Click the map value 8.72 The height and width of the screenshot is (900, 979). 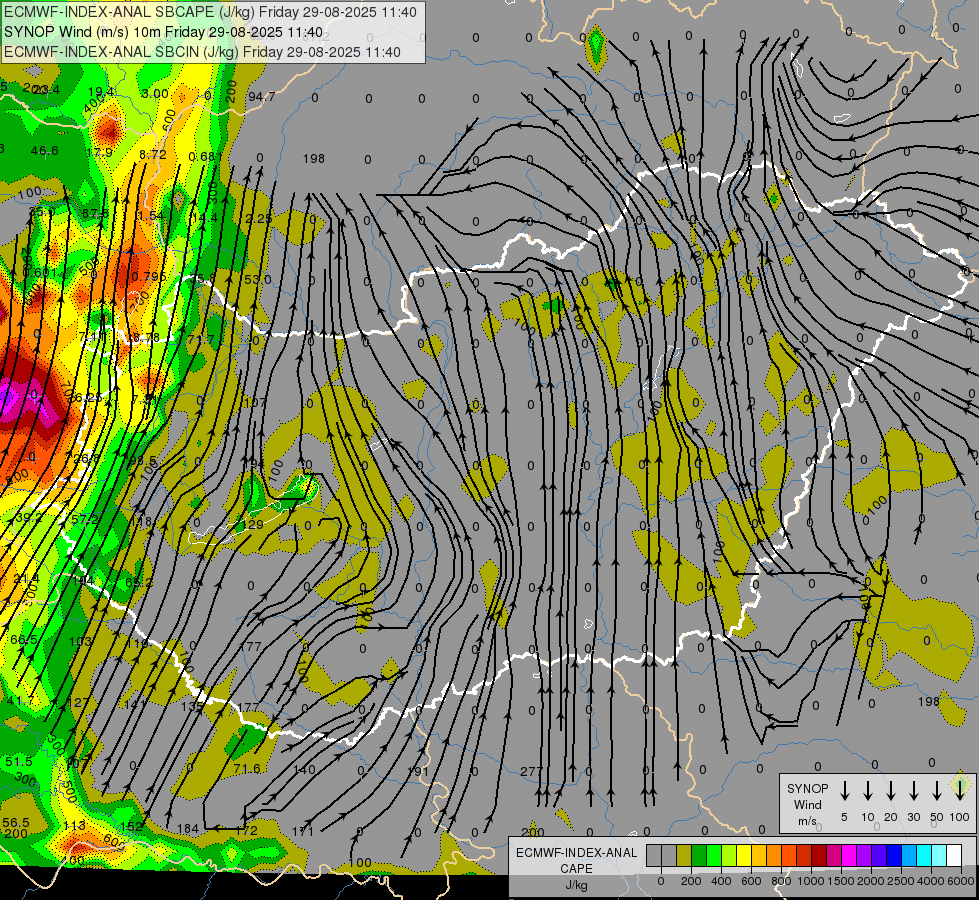pos(153,154)
